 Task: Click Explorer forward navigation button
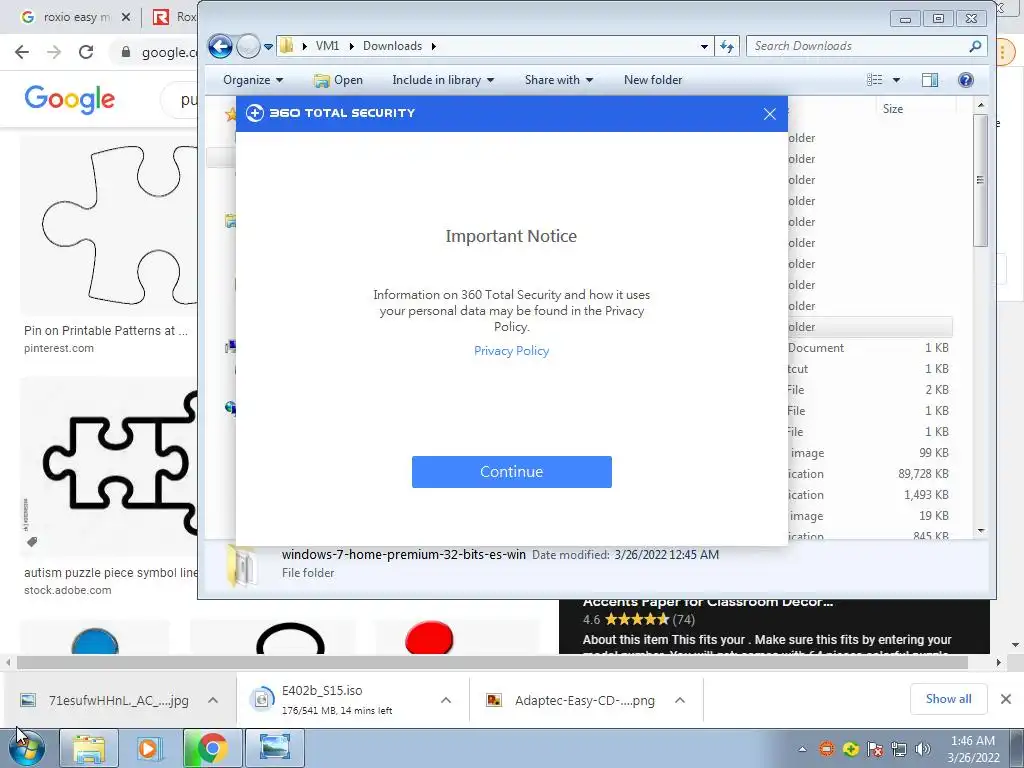(x=248, y=46)
